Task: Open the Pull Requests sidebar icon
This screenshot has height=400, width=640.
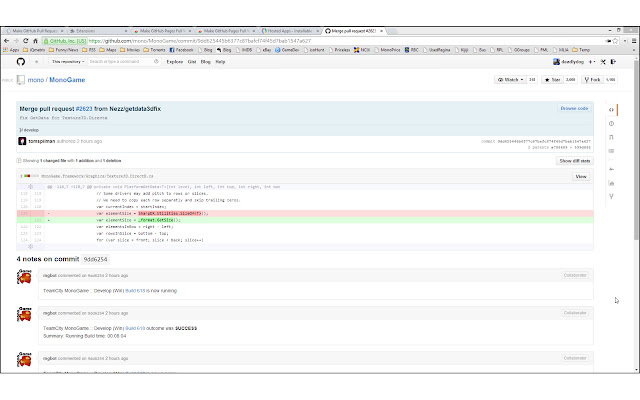Action: click(x=611, y=137)
